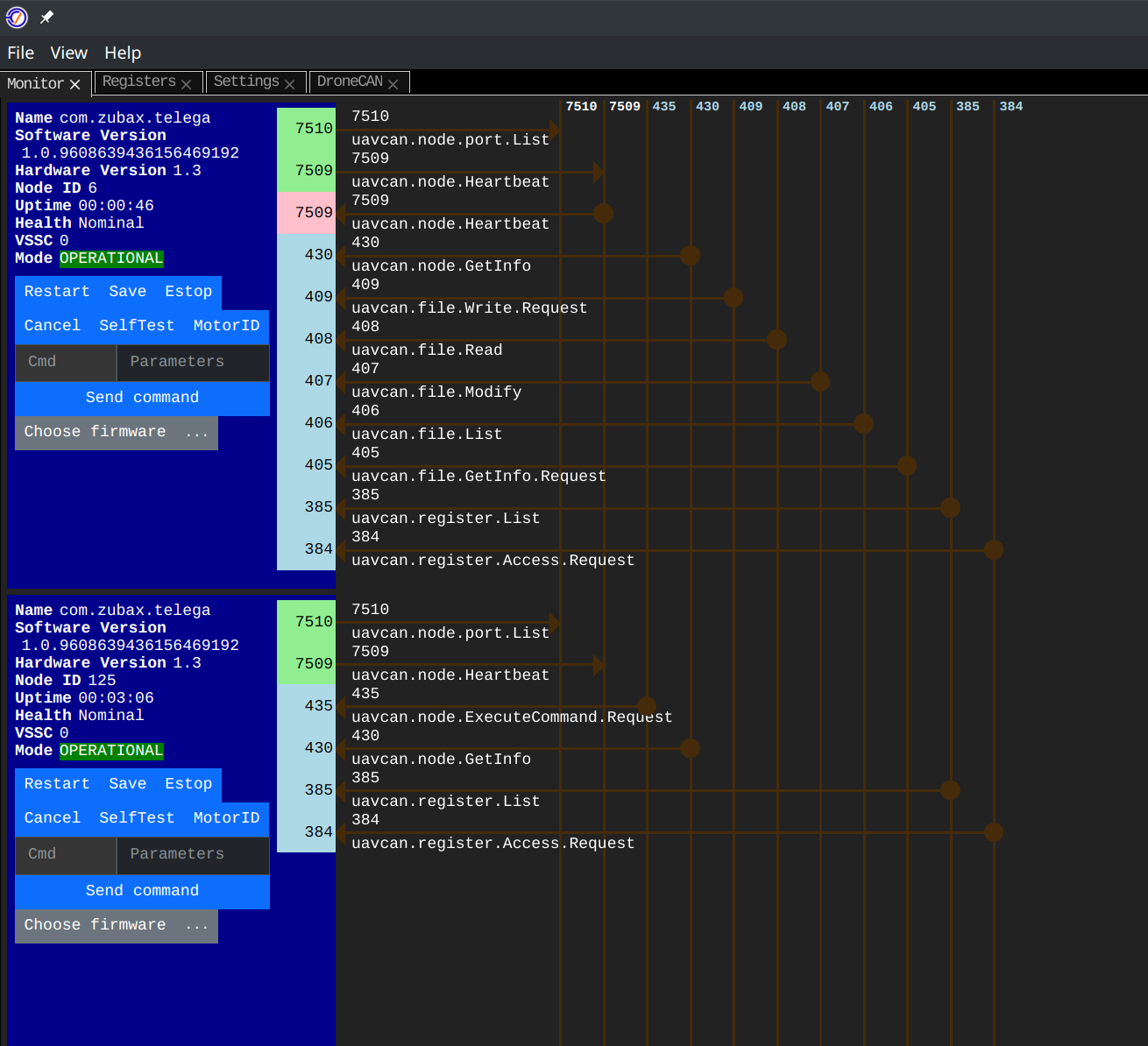The height and width of the screenshot is (1046, 1148).
Task: Open Choose firmware dialog for node 125
Action: tap(116, 925)
